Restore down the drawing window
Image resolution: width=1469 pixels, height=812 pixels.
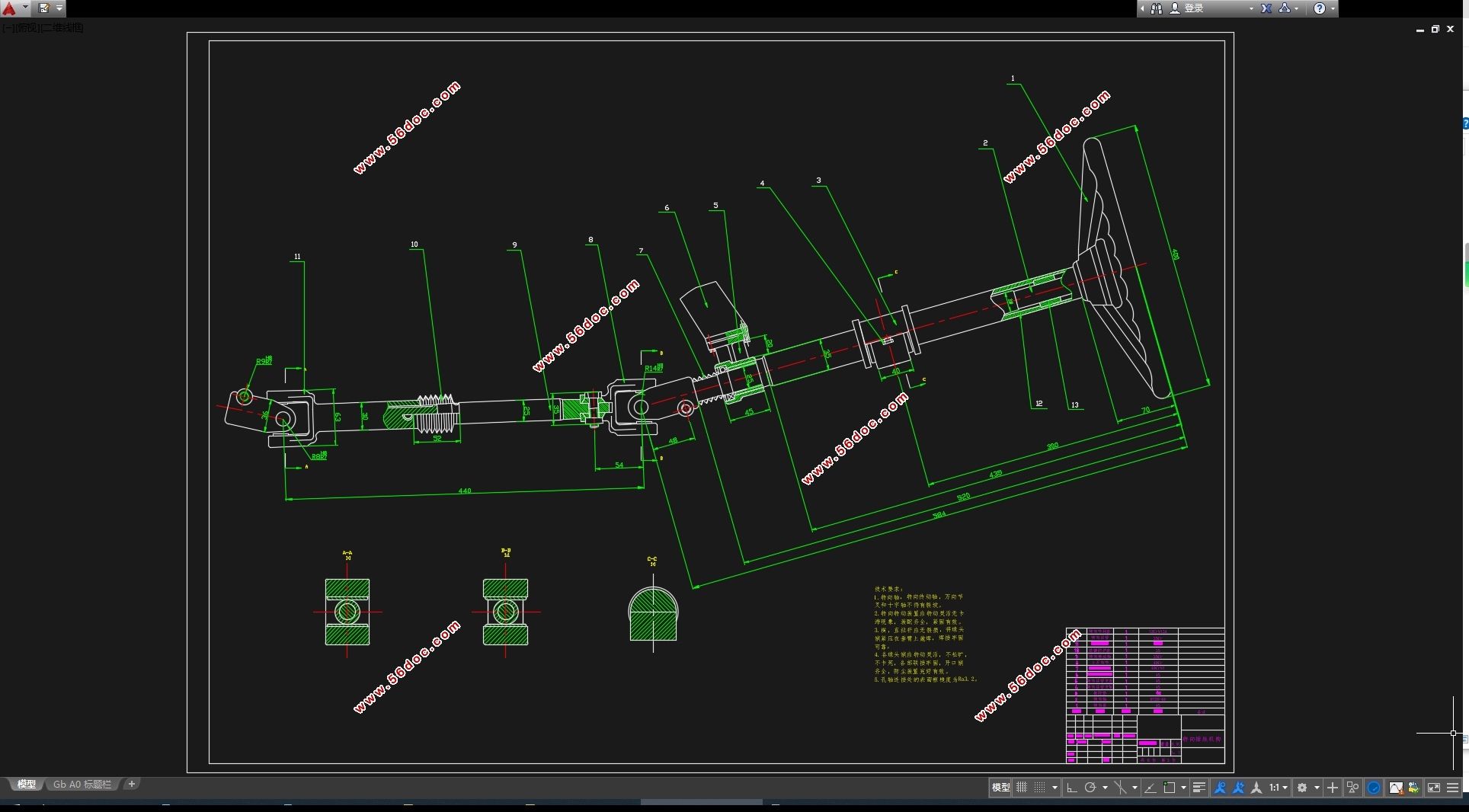click(x=1435, y=30)
